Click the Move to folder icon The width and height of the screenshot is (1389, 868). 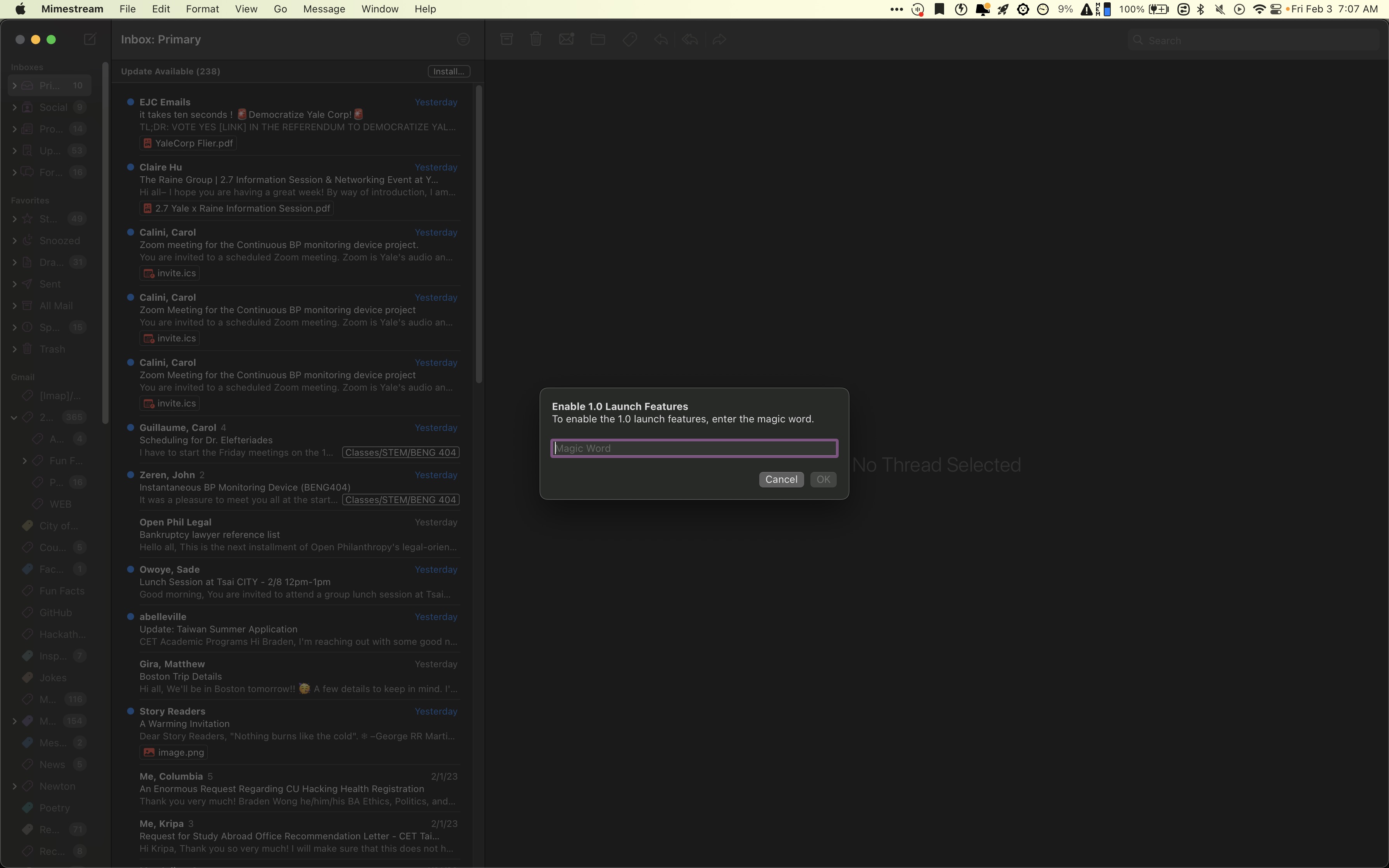pyautogui.click(x=598, y=40)
